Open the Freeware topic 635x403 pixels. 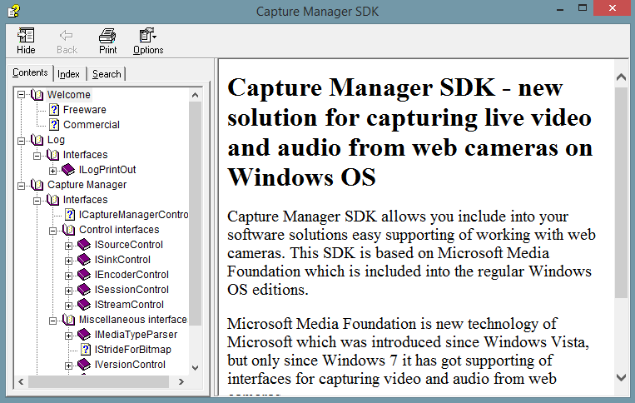point(85,110)
